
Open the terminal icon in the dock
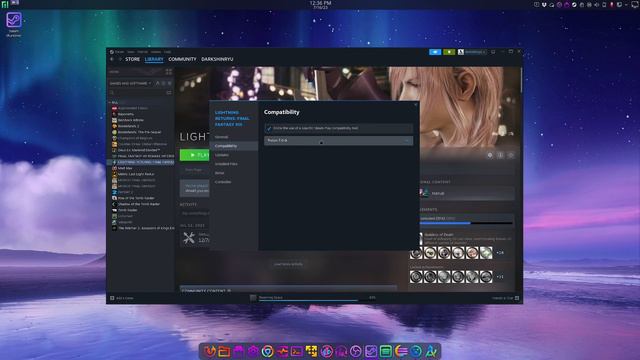point(297,351)
